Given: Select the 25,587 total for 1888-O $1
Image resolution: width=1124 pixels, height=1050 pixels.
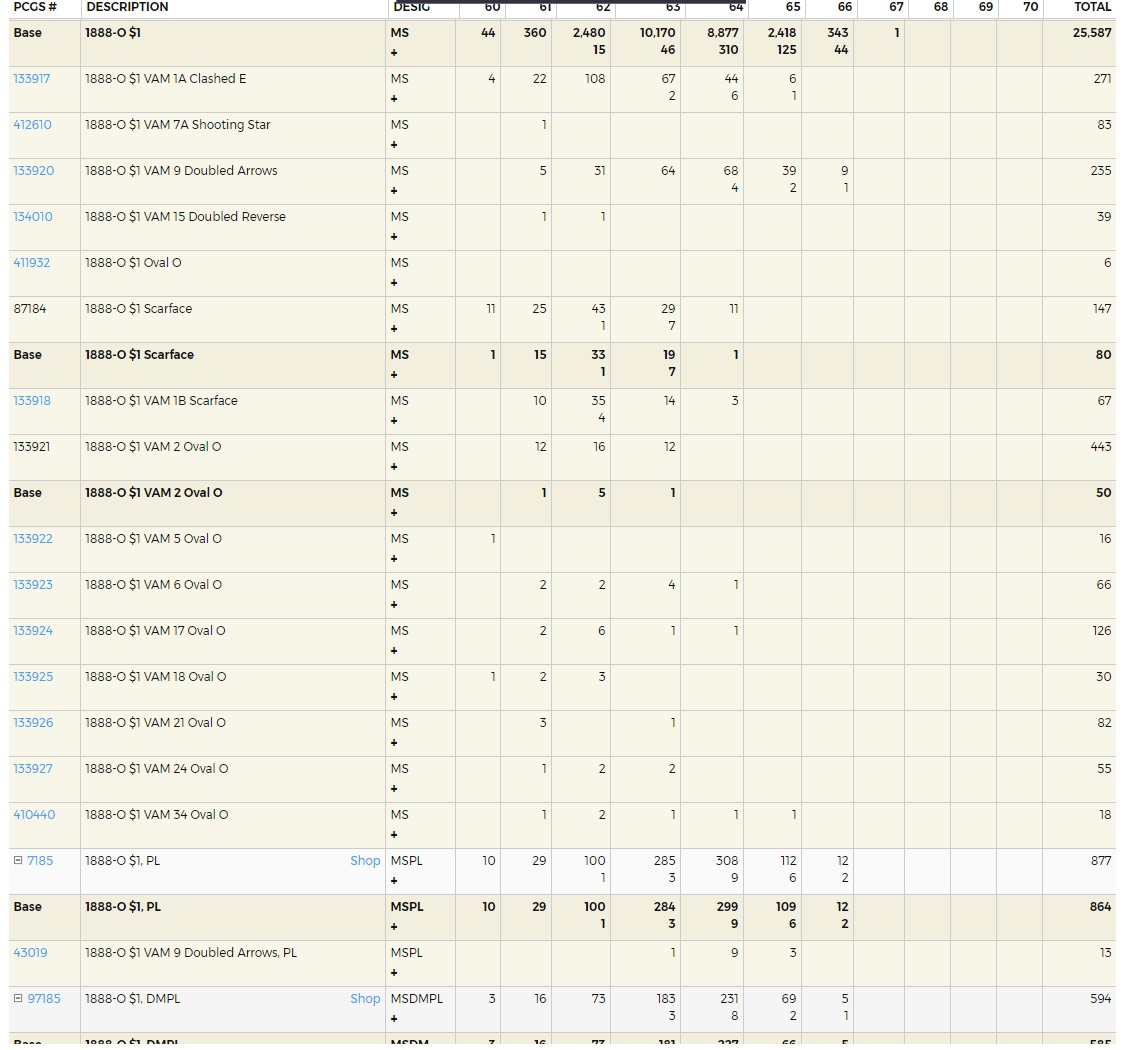Looking at the screenshot, I should pos(1092,33).
